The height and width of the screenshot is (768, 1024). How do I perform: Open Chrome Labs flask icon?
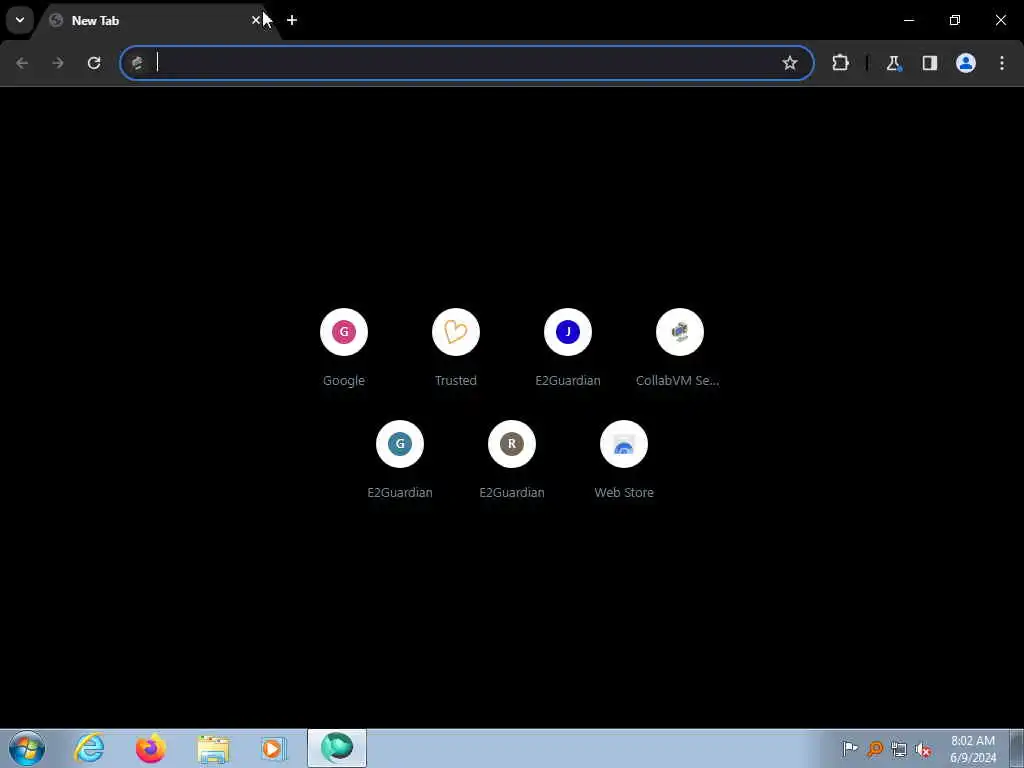tap(893, 63)
